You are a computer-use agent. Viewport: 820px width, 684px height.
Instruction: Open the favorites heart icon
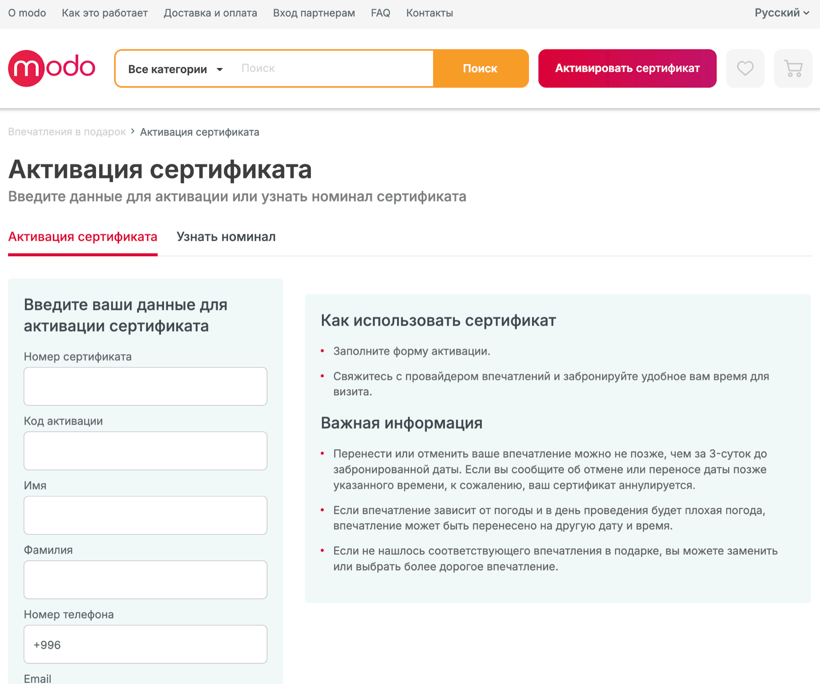click(745, 69)
